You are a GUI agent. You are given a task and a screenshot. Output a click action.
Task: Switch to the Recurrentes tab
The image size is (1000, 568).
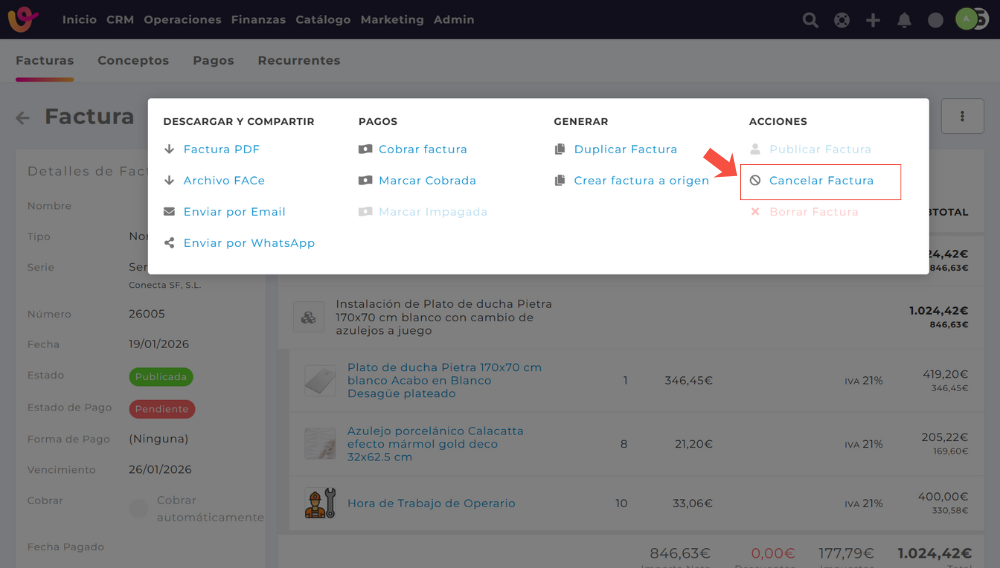point(299,61)
